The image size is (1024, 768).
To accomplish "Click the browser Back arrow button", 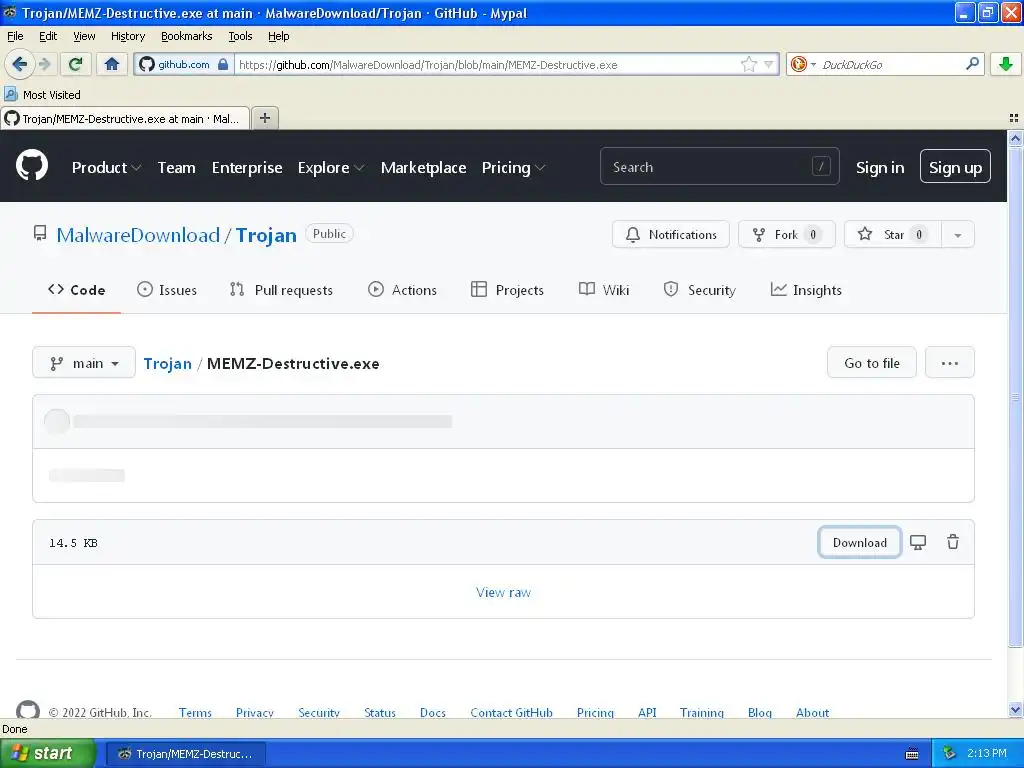I will [x=19, y=64].
